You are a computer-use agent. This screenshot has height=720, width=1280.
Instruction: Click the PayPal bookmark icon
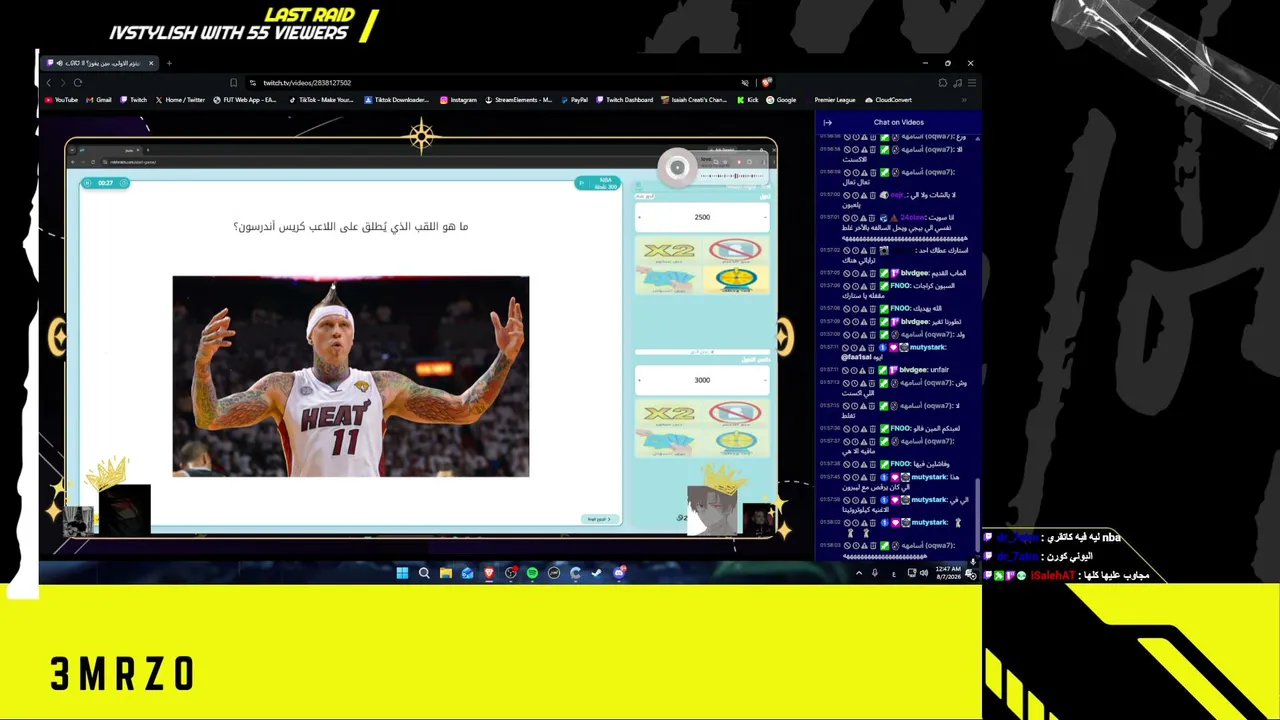[564, 100]
